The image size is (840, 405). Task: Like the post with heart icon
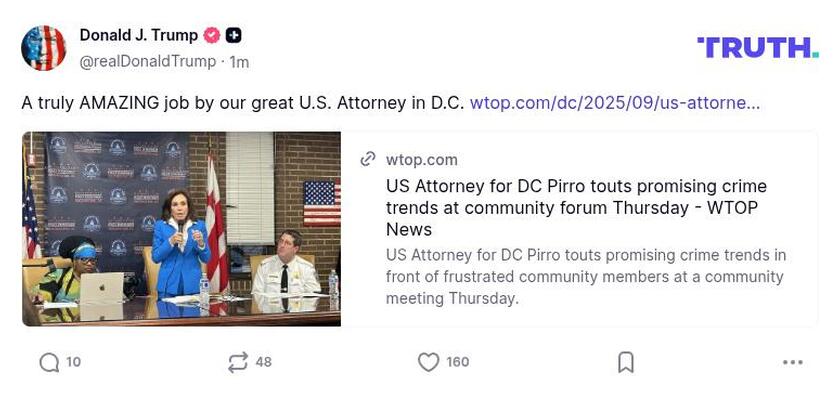[428, 362]
